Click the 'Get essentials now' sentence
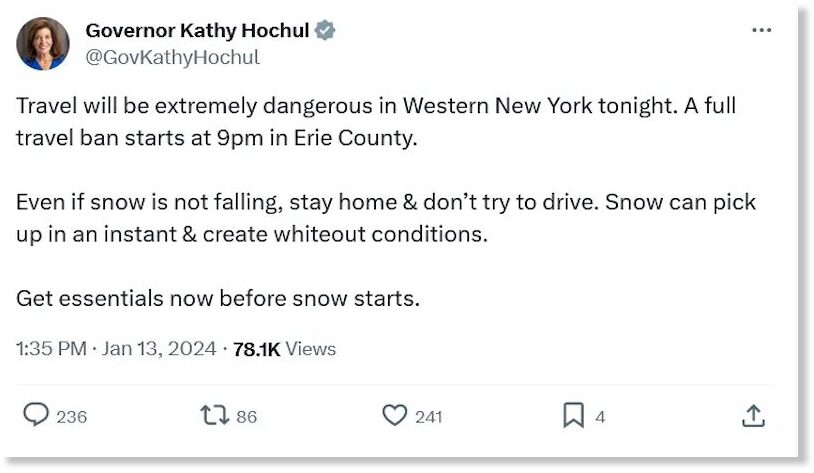 pos(218,299)
